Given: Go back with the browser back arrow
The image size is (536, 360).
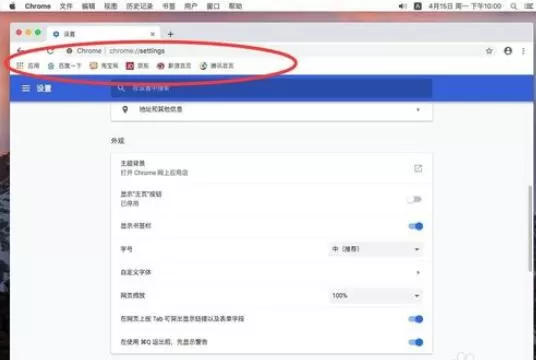Looking at the screenshot, I should (20, 51).
